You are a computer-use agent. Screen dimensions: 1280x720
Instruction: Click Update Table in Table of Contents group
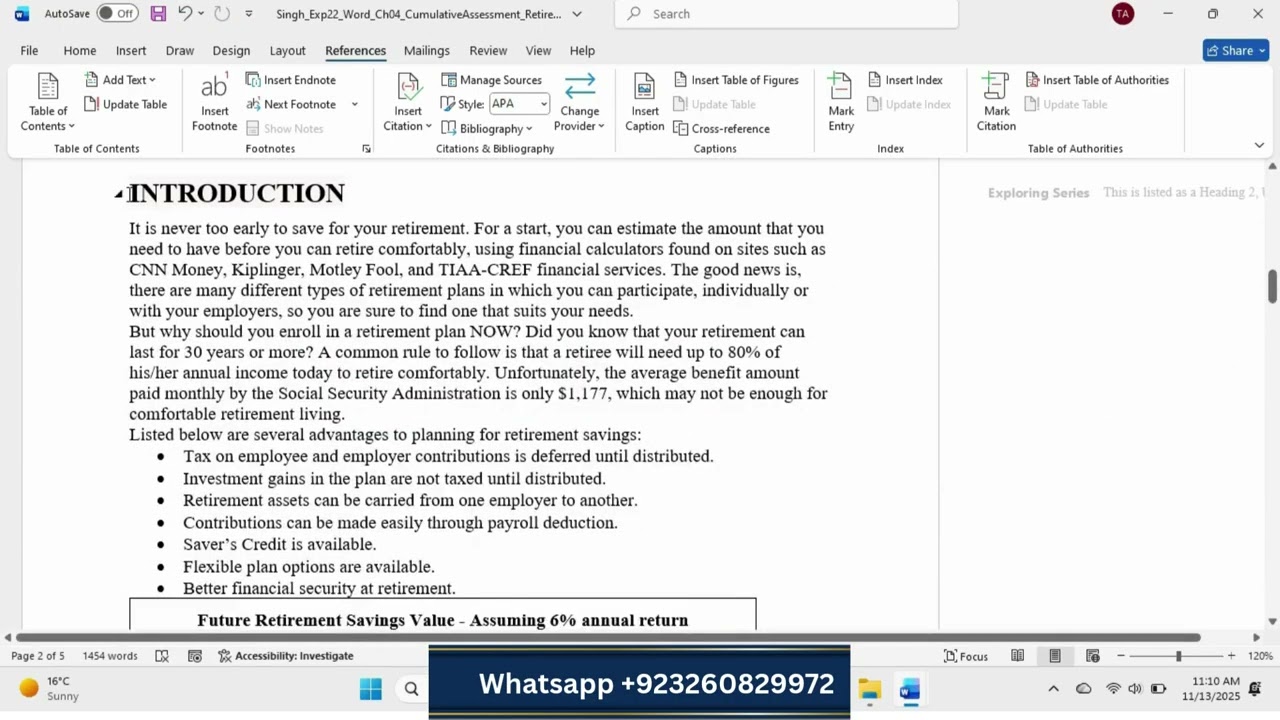click(125, 104)
